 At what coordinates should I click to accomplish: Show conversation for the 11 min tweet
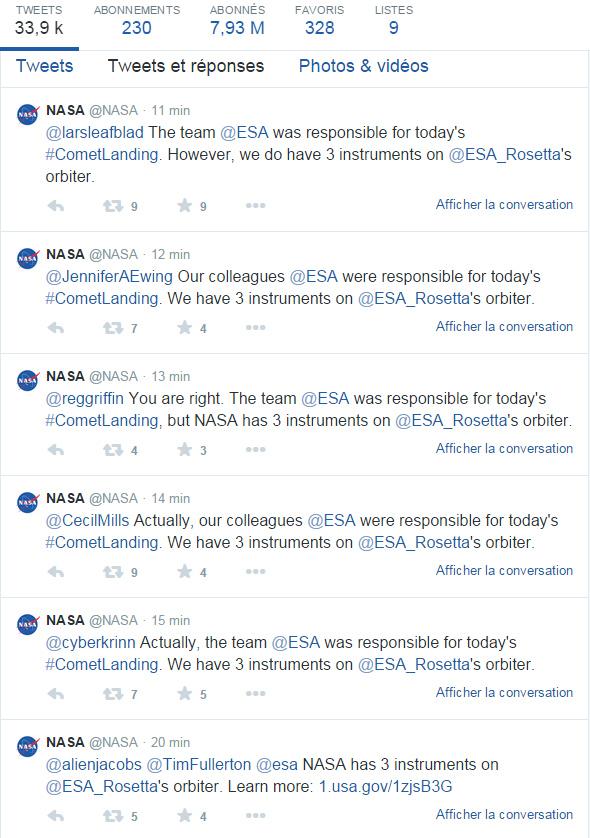point(504,205)
